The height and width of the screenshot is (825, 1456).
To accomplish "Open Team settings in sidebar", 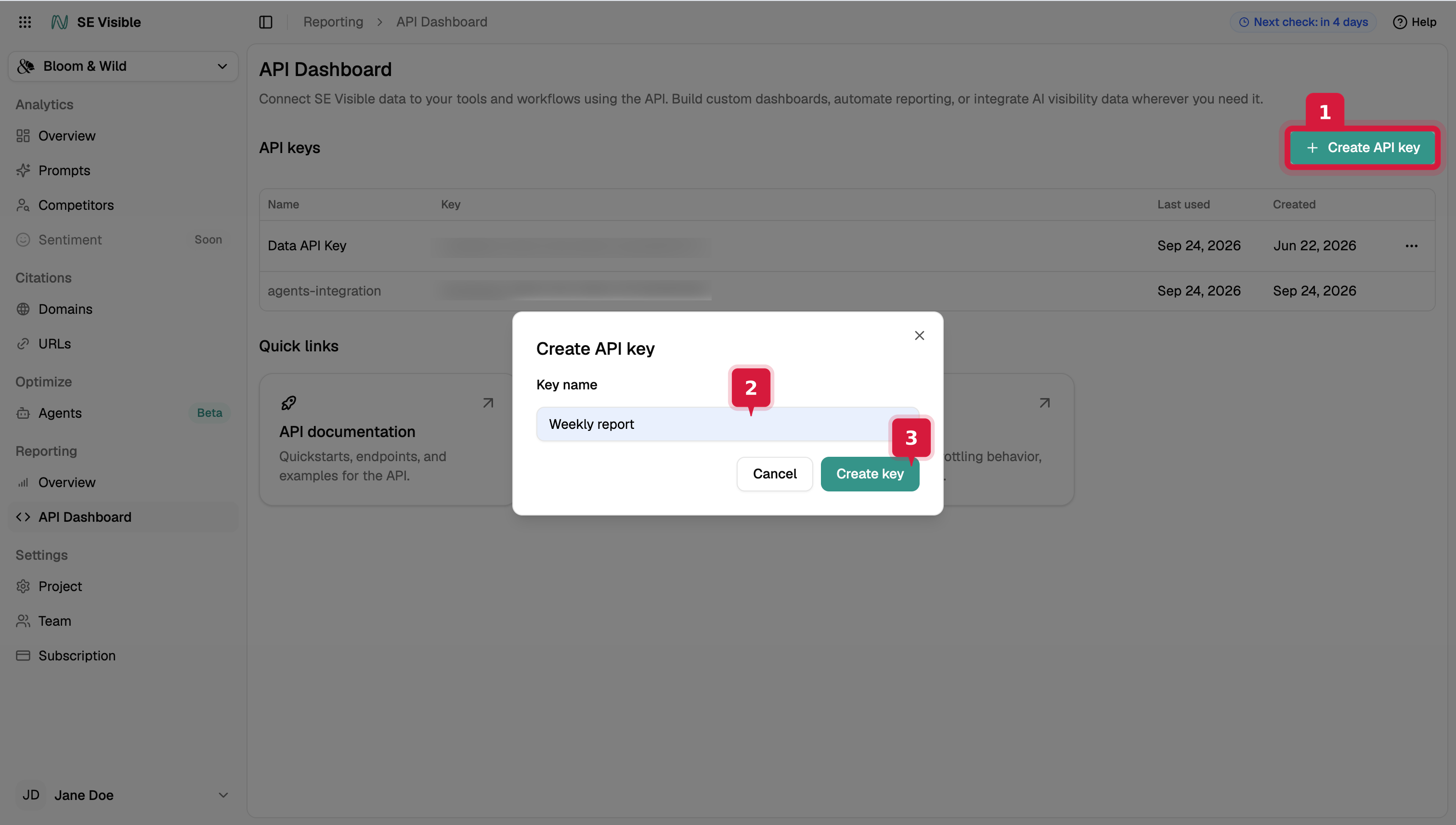I will tap(123, 621).
